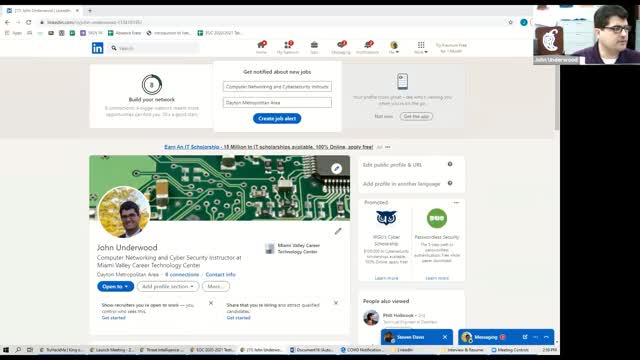Viewport: 640px width, 360px height.
Task: Edit the banner background photo pencil
Action: coord(336,168)
